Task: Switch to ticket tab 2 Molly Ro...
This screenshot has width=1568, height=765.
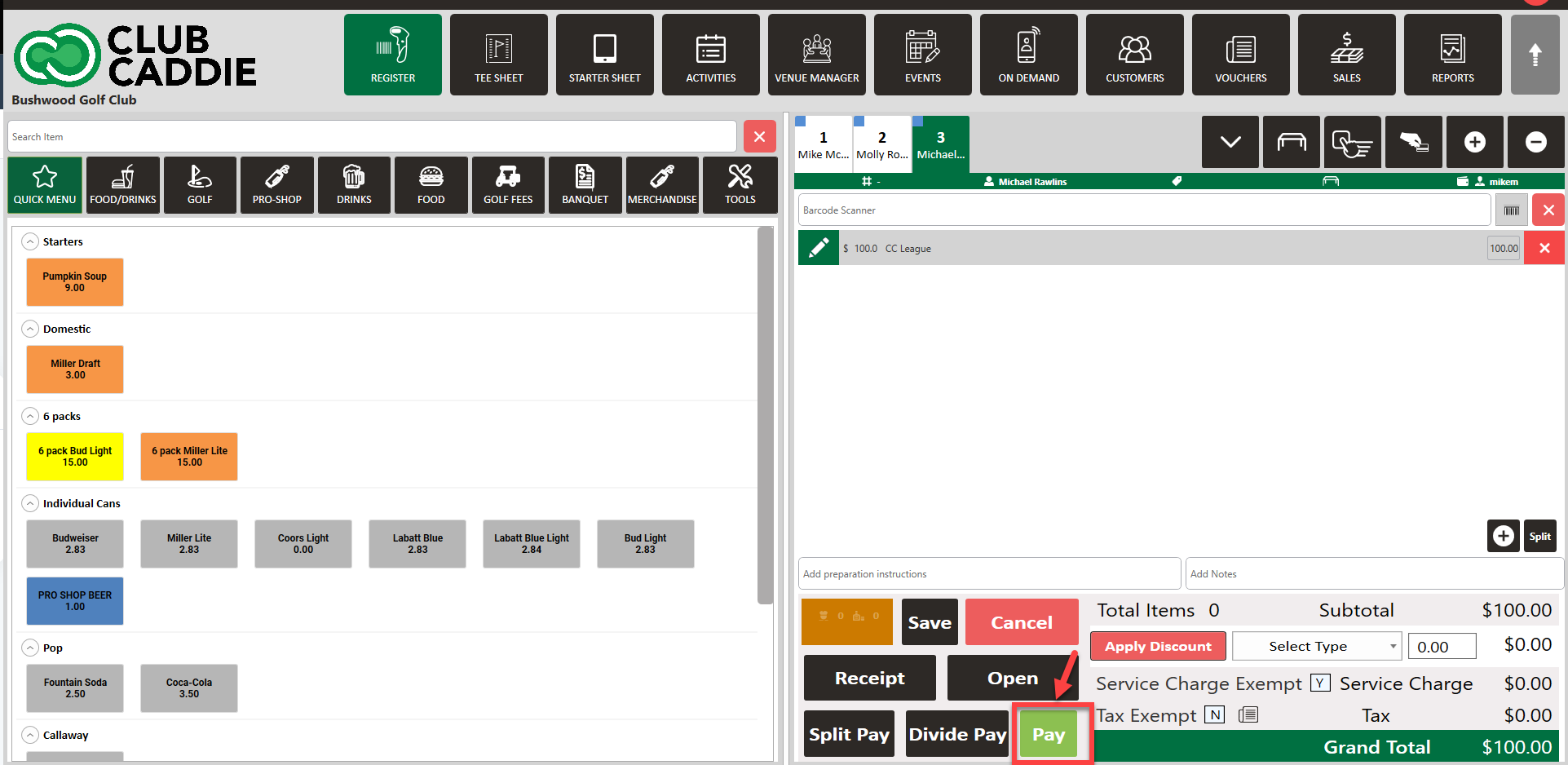Action: click(881, 144)
